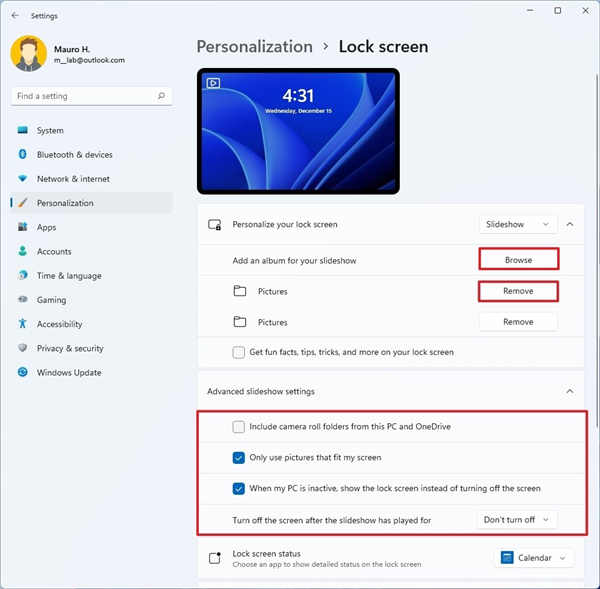
Task: Check Include camera roll folders option
Action: pyautogui.click(x=238, y=426)
